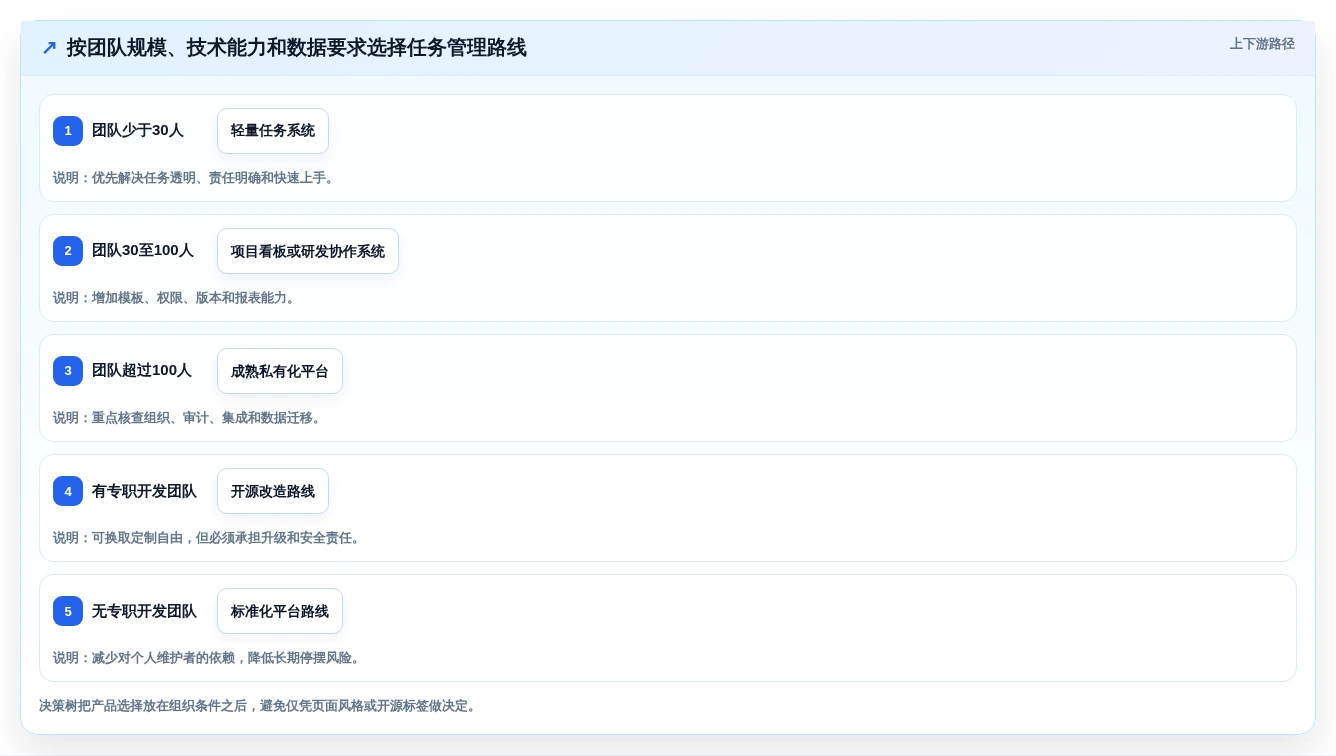Viewport: 1336px width, 756px height.
Task: Select the 项目看板或研发协作系统 chip
Action: 308,251
